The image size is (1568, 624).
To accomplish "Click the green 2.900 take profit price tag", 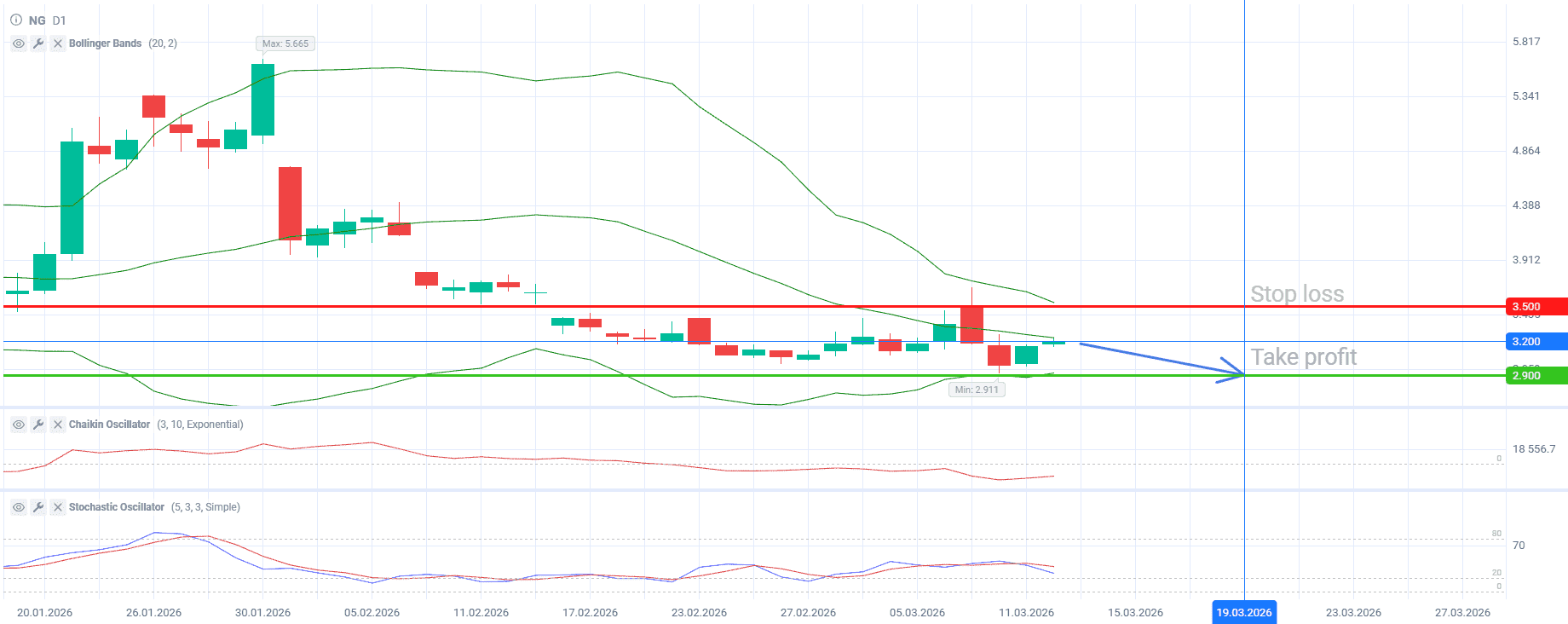I will (x=1536, y=376).
